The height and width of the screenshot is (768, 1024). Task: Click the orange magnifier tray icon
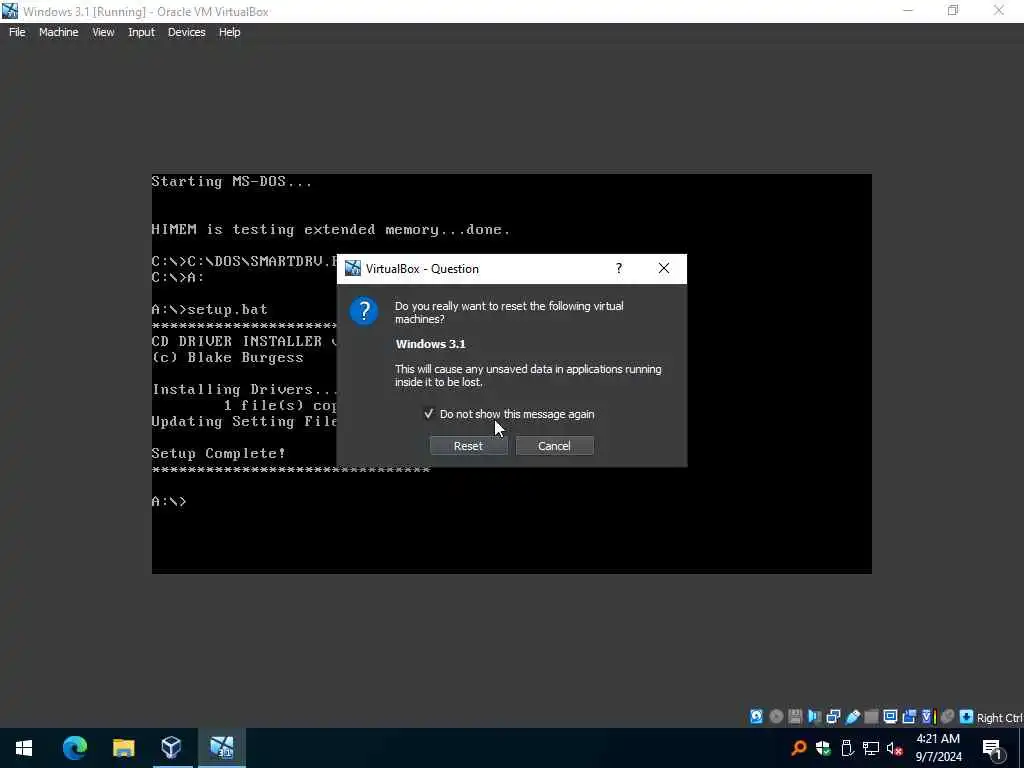[798, 748]
